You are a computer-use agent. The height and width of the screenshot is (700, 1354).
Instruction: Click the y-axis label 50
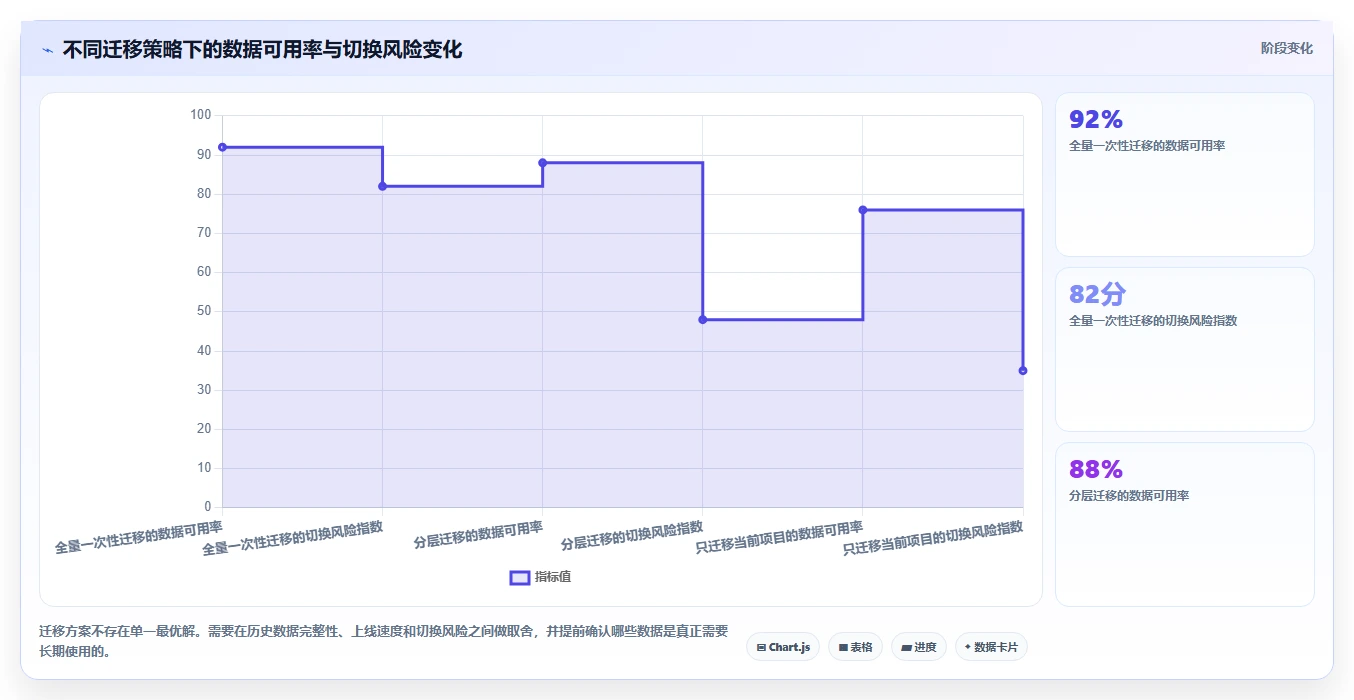click(x=204, y=311)
